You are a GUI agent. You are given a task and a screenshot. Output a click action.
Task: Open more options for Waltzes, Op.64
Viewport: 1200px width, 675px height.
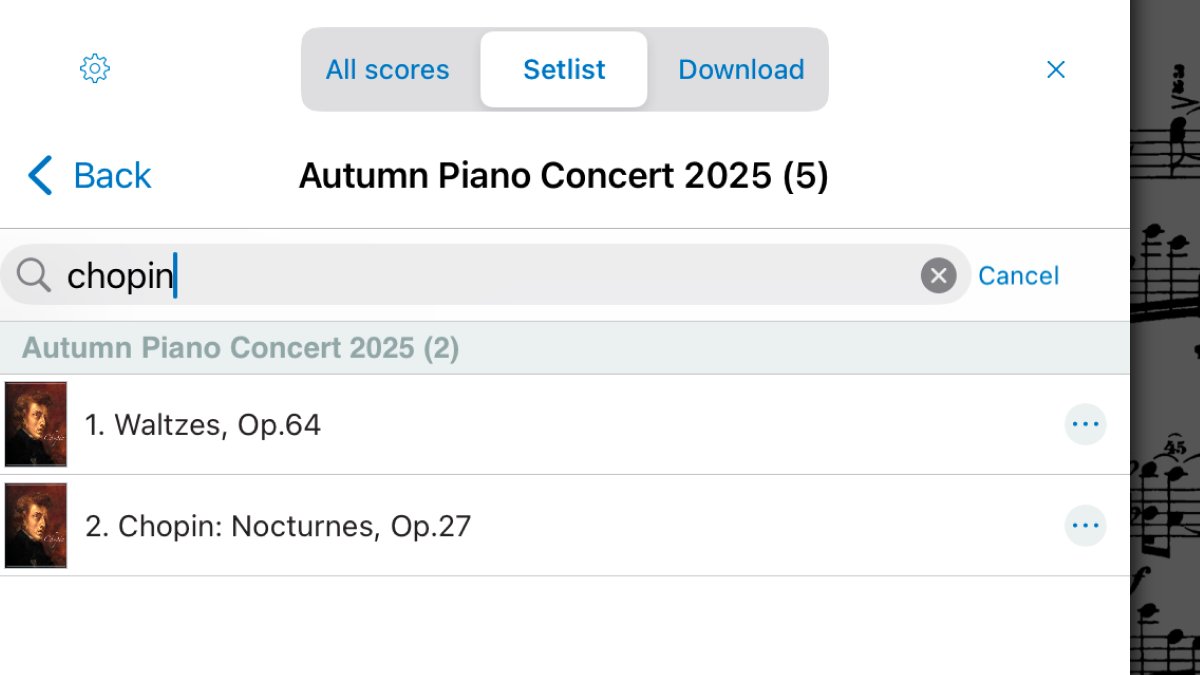click(1085, 425)
